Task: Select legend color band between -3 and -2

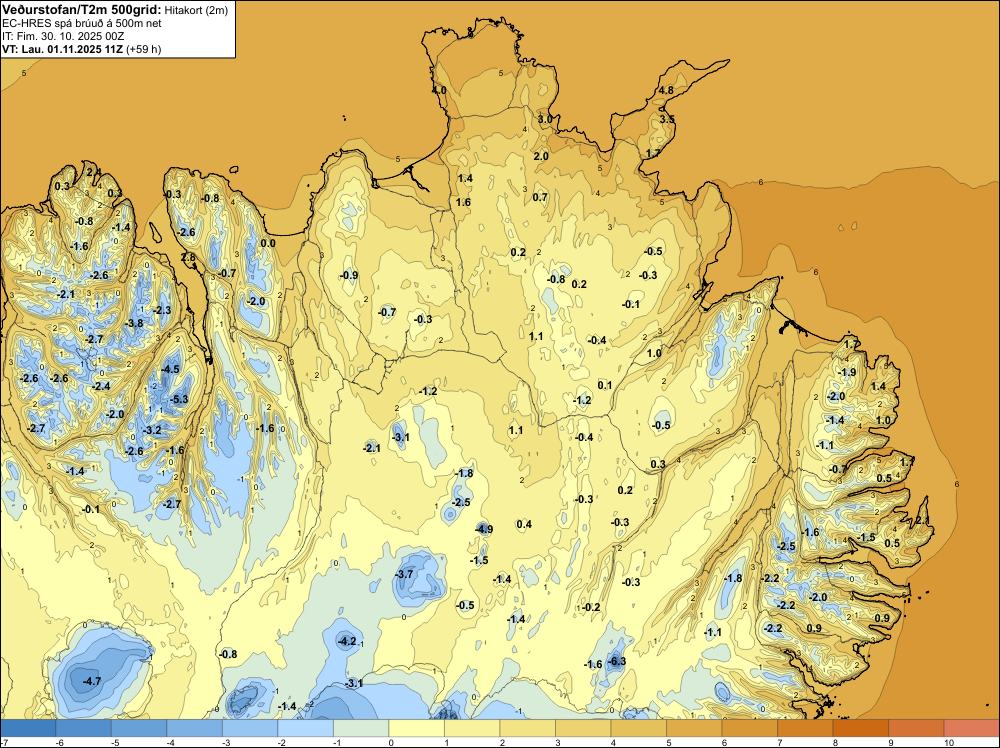Action: pyautogui.click(x=250, y=728)
